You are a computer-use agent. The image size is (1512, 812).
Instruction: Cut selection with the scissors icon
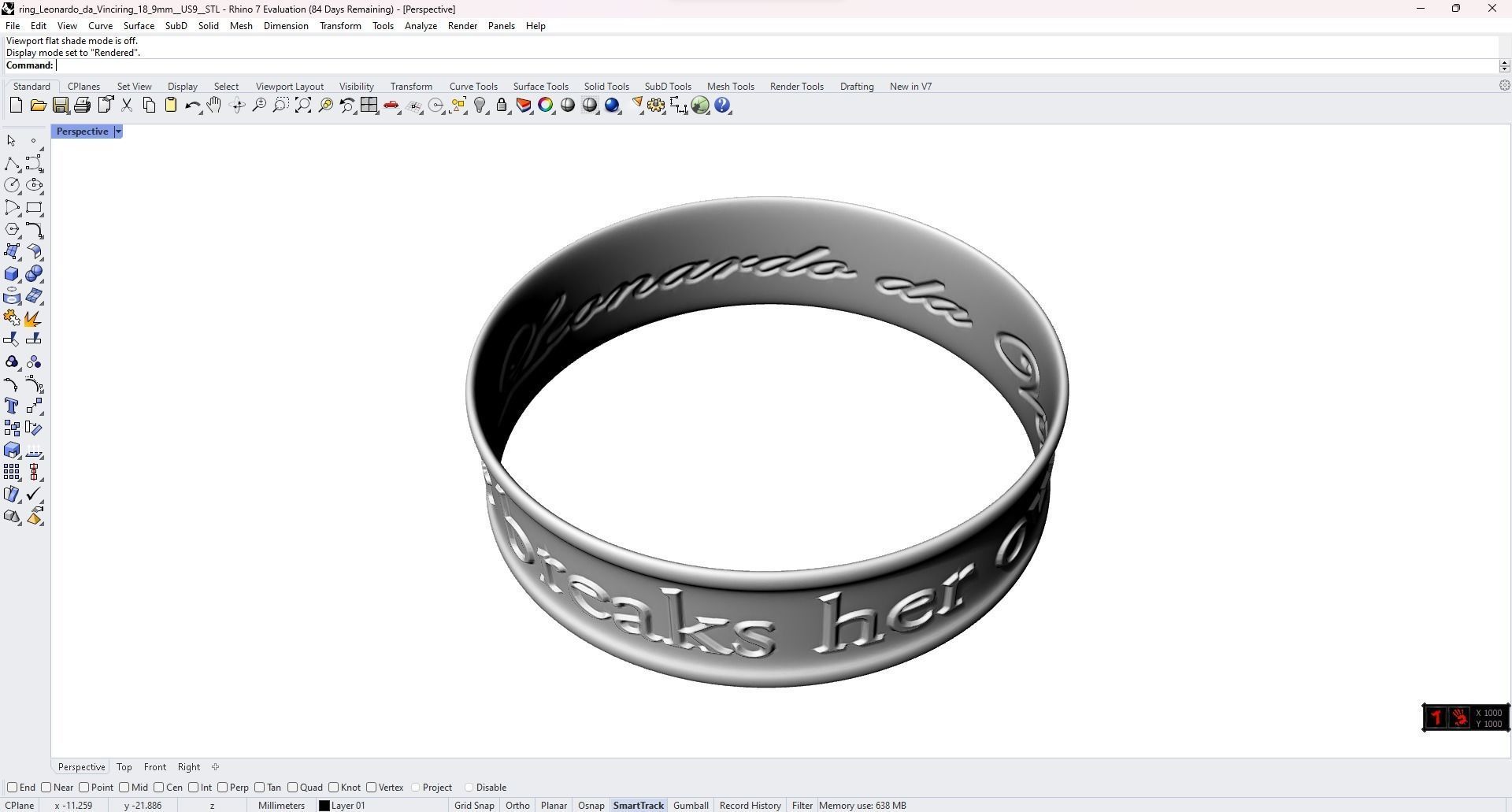pyautogui.click(x=126, y=106)
